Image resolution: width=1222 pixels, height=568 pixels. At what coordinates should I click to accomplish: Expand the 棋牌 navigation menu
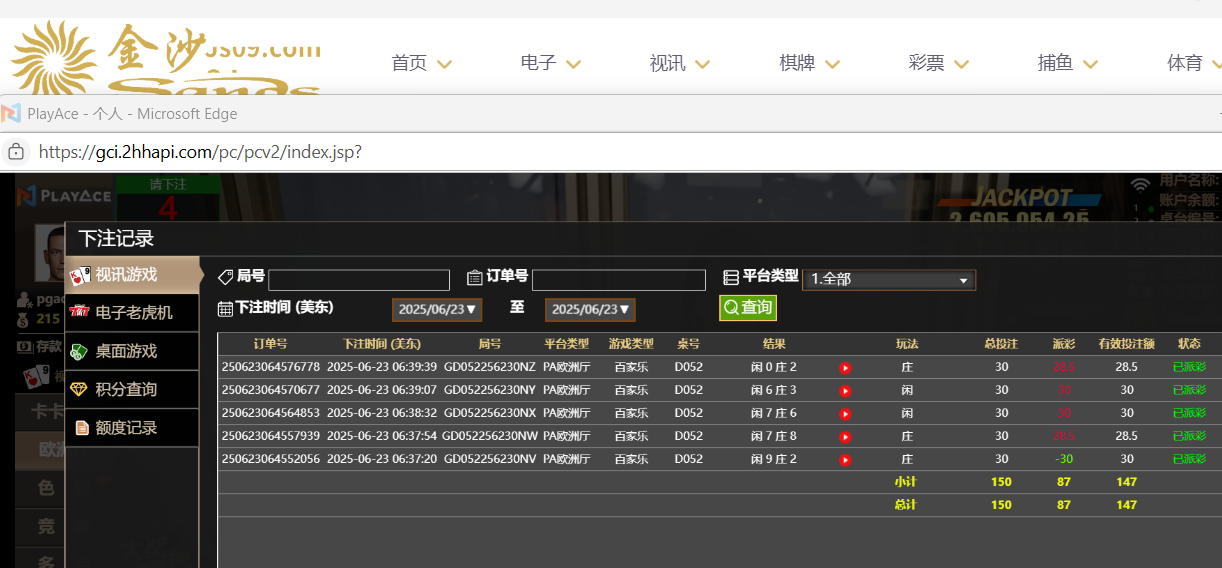[808, 63]
